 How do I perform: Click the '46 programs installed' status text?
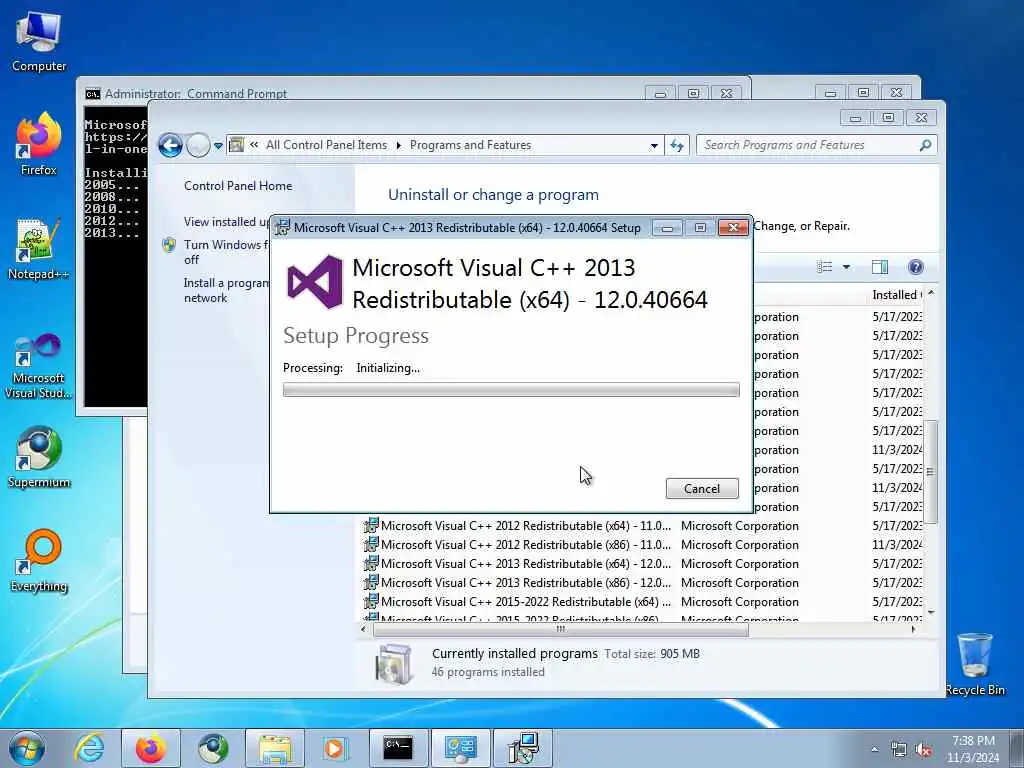coord(488,672)
